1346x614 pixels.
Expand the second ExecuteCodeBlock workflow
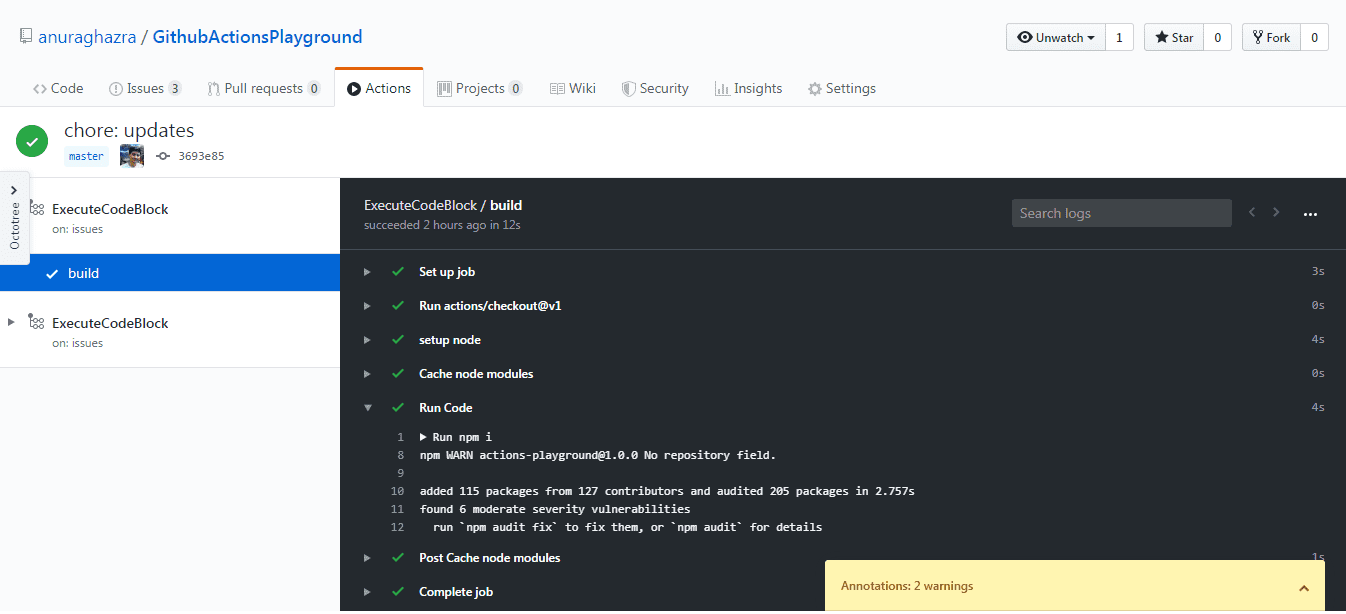(x=11, y=322)
